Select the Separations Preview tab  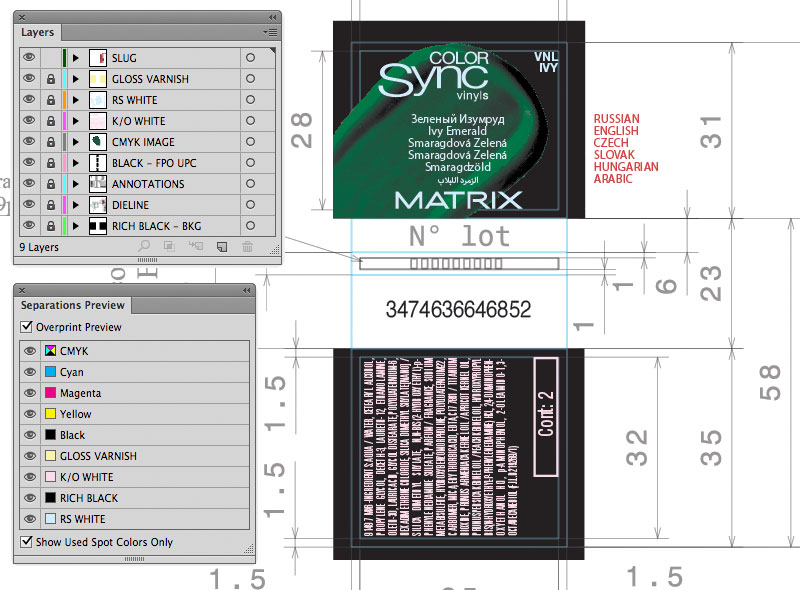tap(74, 305)
